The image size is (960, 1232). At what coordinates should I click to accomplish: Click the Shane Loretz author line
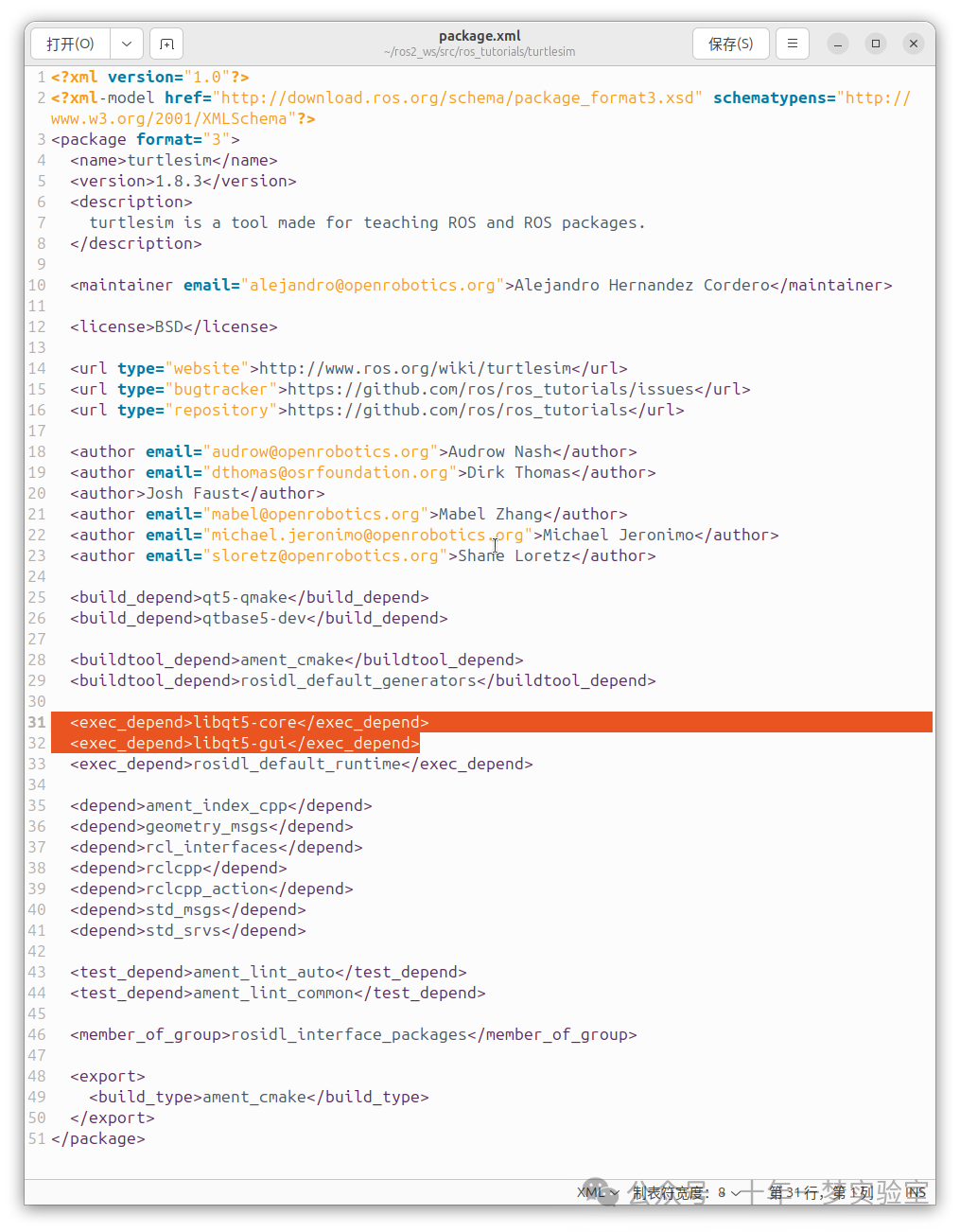click(x=363, y=555)
